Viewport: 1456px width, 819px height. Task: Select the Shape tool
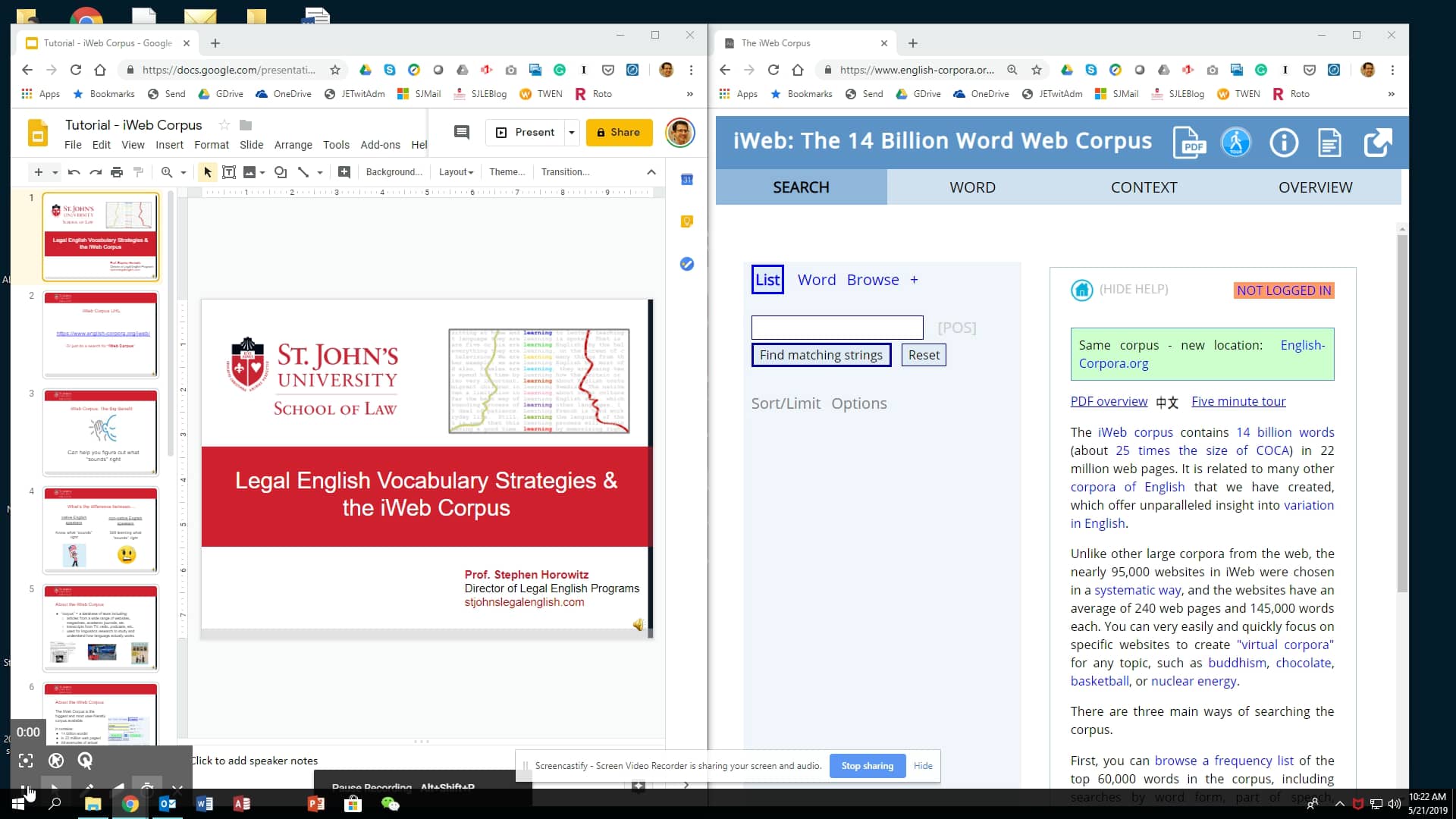click(x=281, y=172)
